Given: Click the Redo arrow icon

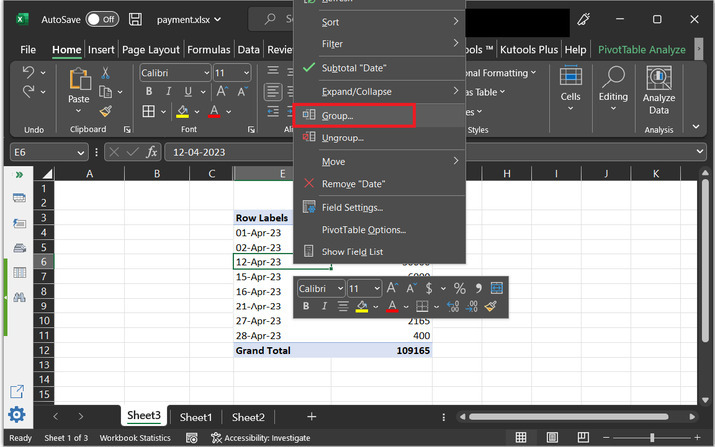Looking at the screenshot, I should 29,91.
